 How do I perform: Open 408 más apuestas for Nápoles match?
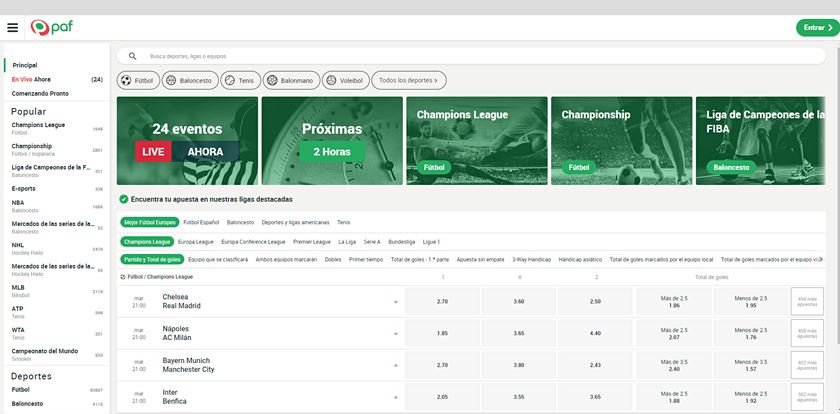(807, 333)
